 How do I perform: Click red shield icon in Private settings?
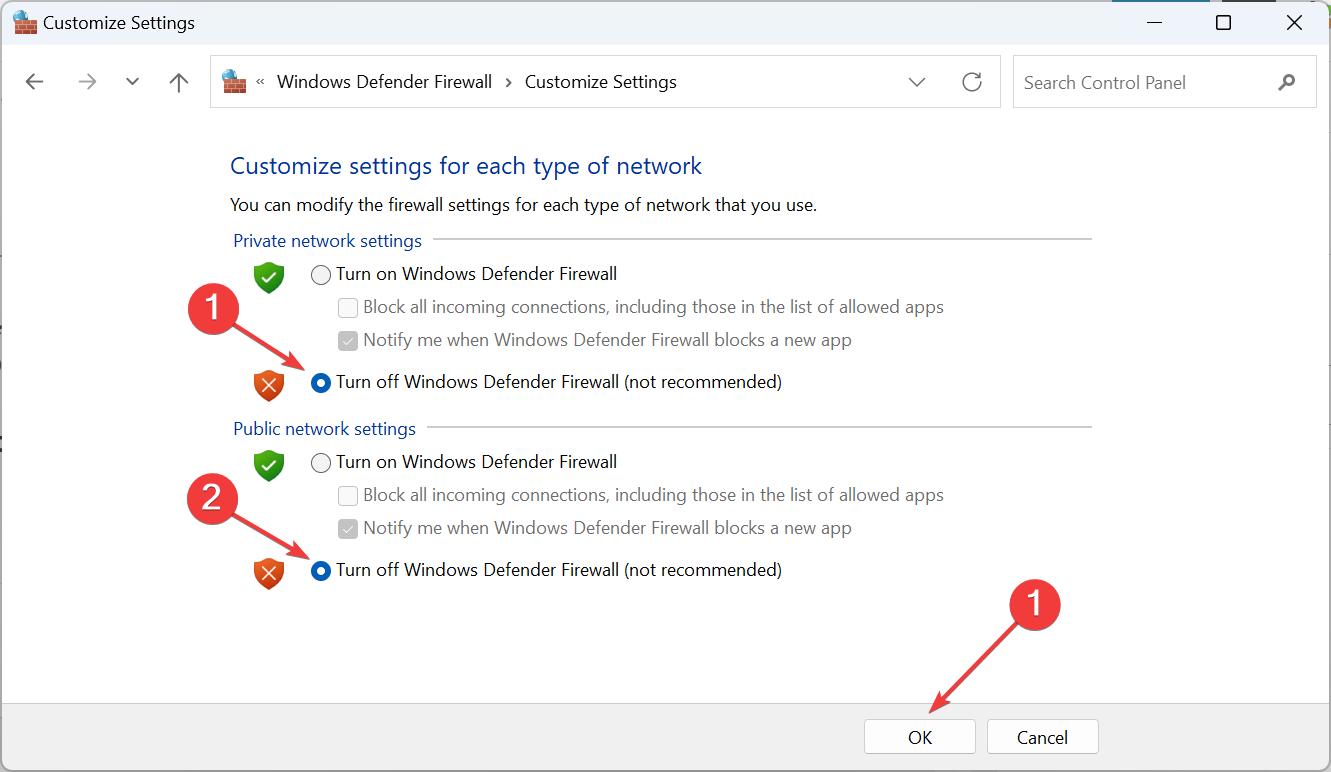point(268,385)
